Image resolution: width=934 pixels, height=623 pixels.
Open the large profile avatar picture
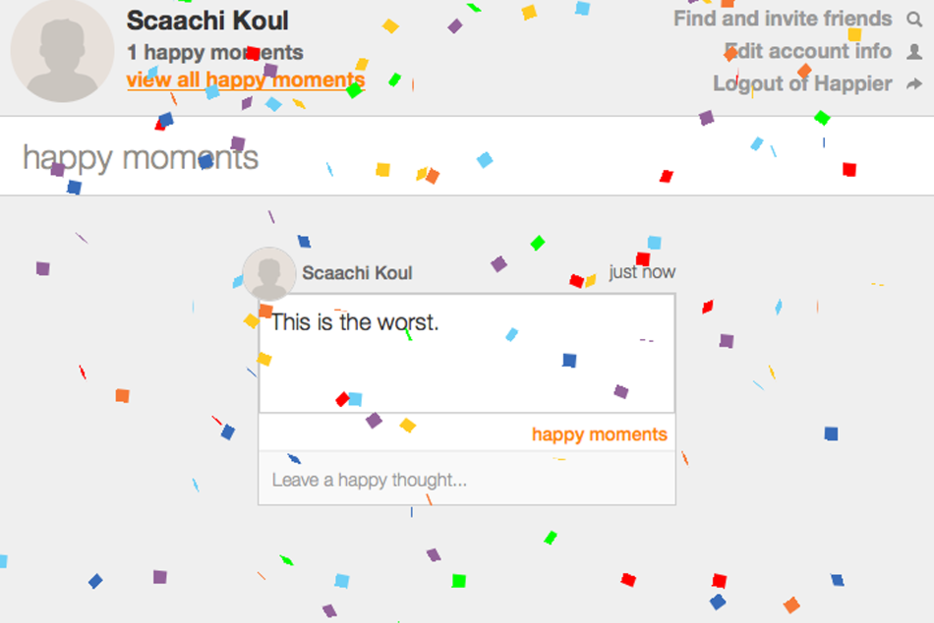(x=62, y=51)
